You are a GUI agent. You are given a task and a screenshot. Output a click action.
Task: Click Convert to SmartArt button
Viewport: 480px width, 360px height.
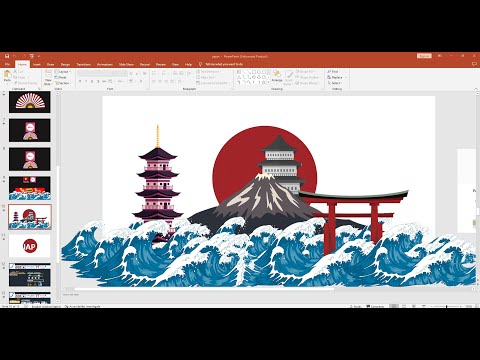(x=214, y=83)
